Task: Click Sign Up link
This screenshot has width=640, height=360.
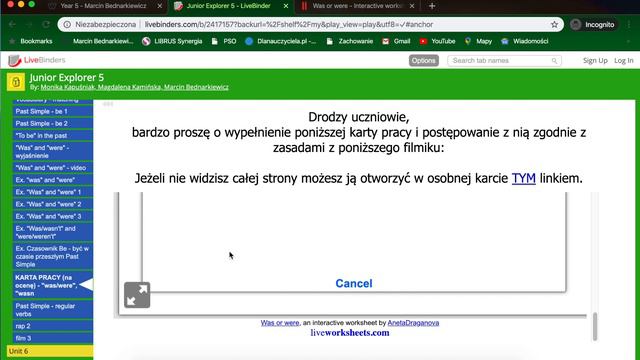Action: [595, 60]
